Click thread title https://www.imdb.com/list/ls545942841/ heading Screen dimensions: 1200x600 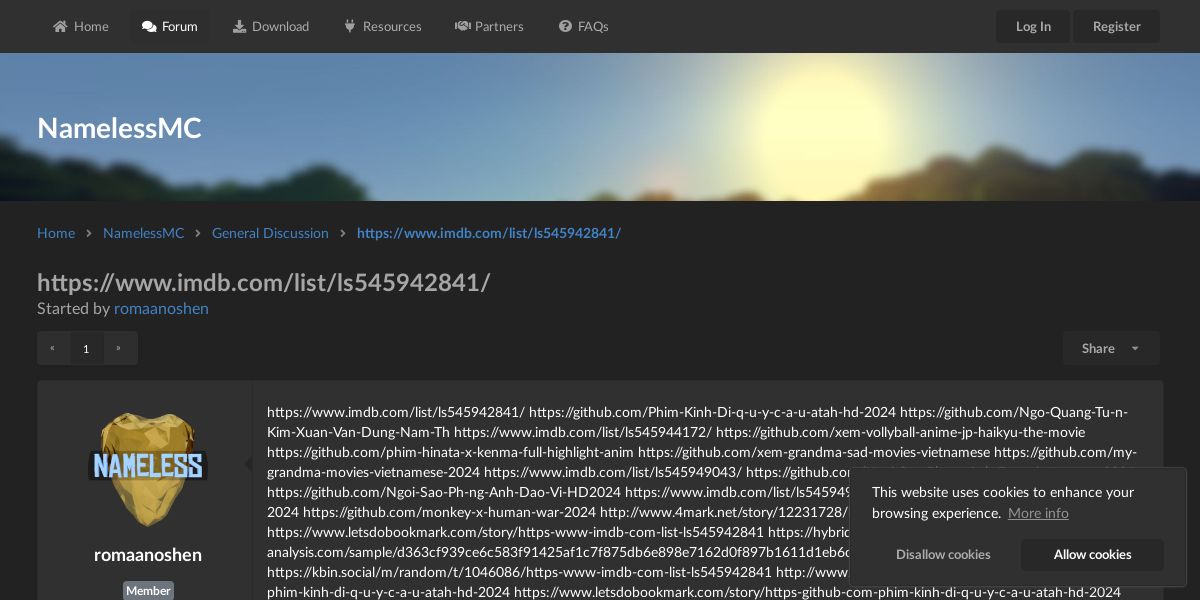point(263,282)
